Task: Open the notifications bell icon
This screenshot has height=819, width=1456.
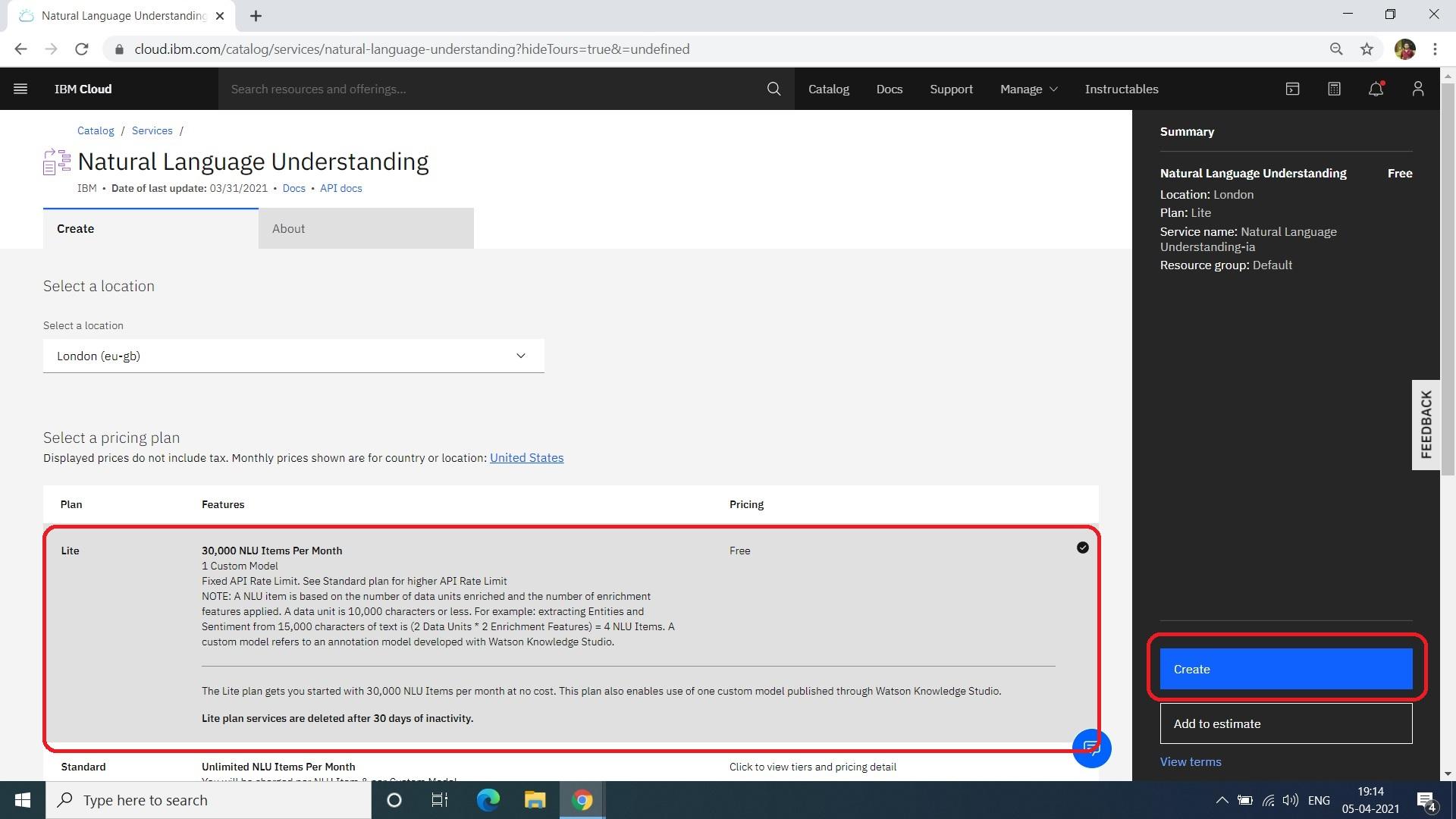Action: [1376, 89]
